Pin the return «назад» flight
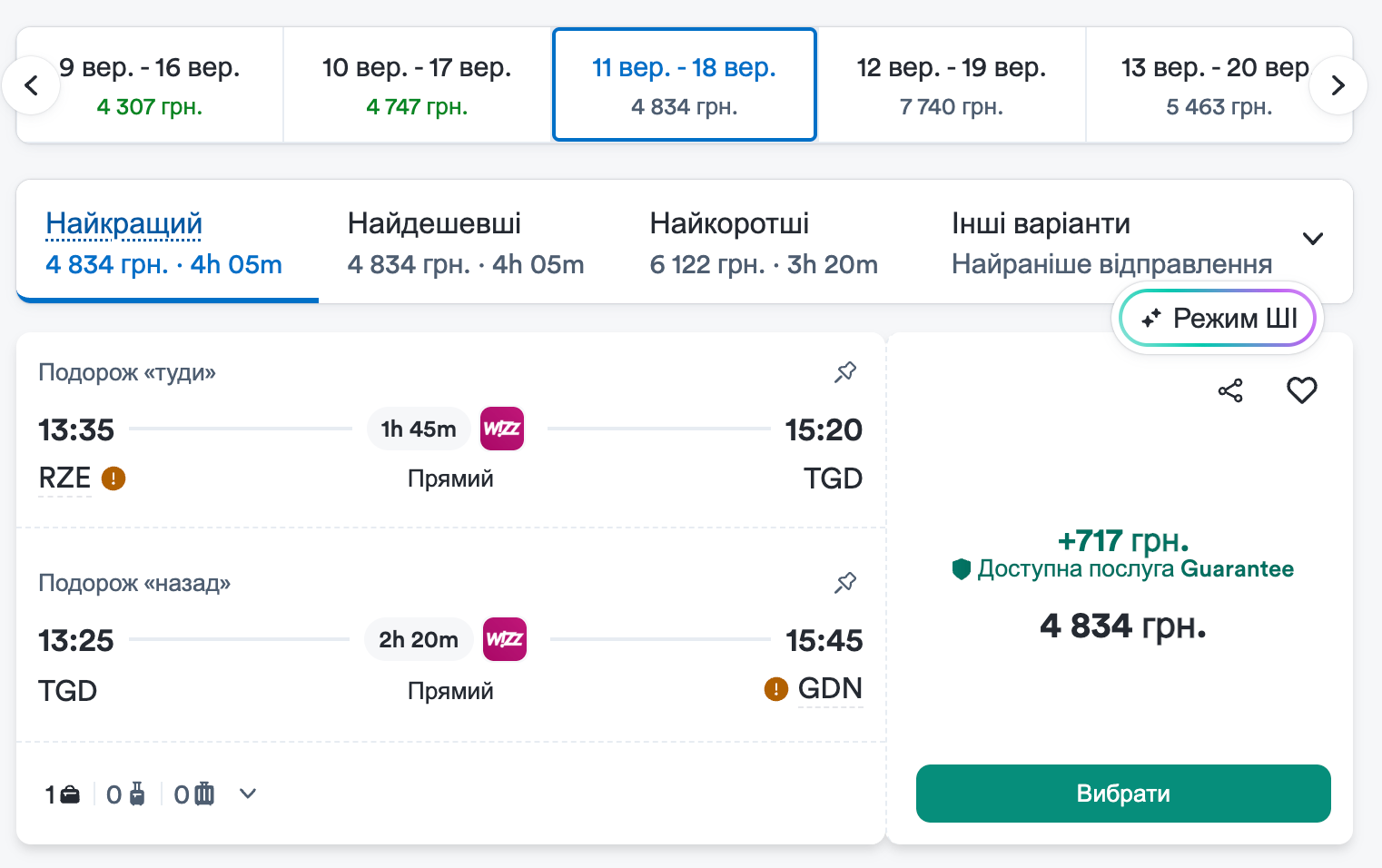 [x=845, y=582]
